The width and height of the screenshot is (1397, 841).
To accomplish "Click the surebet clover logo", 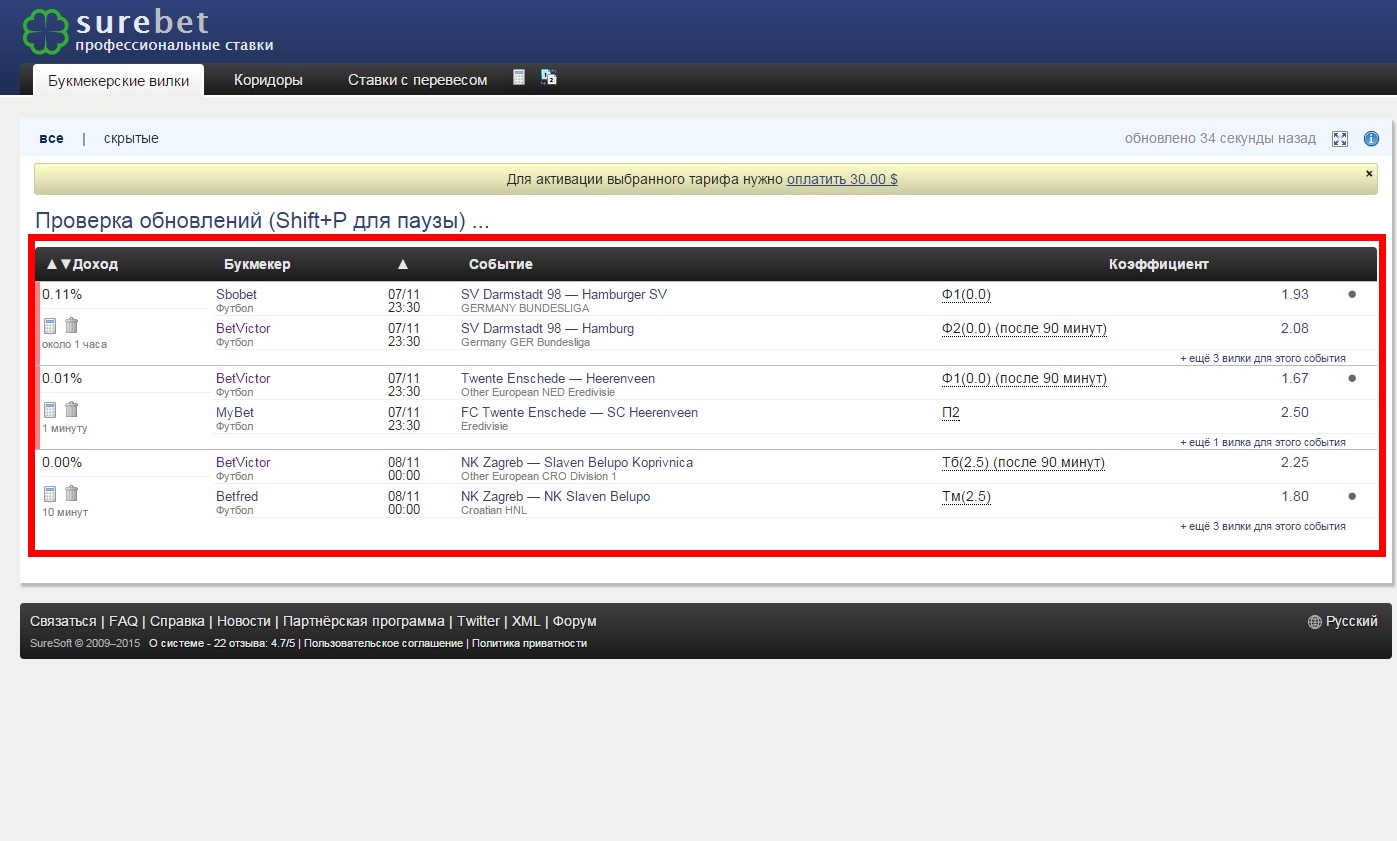I will coord(45,32).
